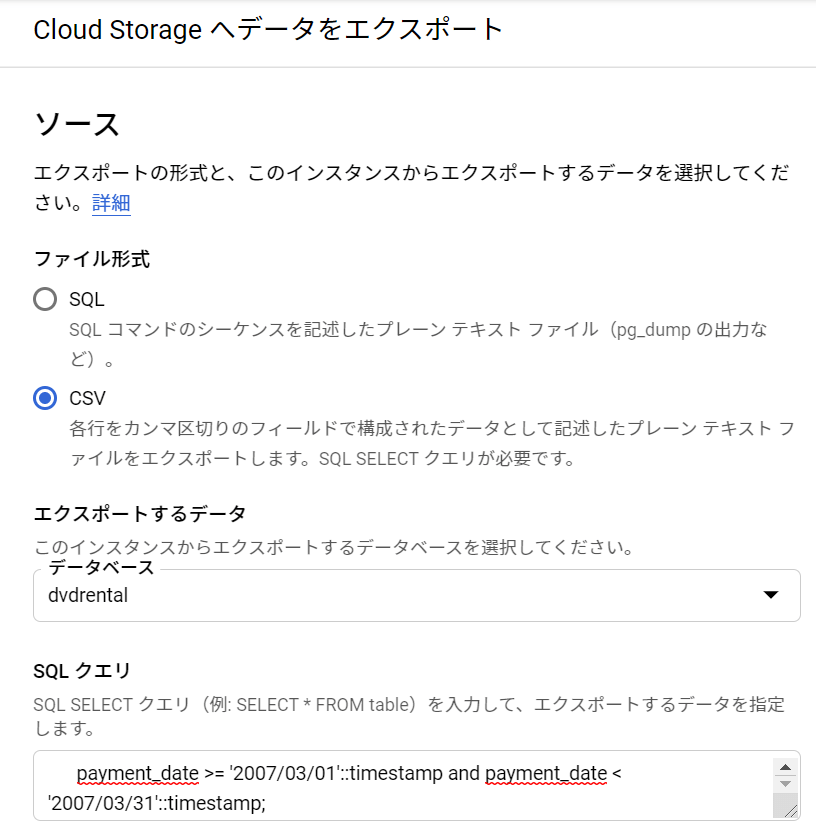This screenshot has width=816, height=839.
Task: Open the 詳細 details link
Action: pyautogui.click(x=111, y=203)
